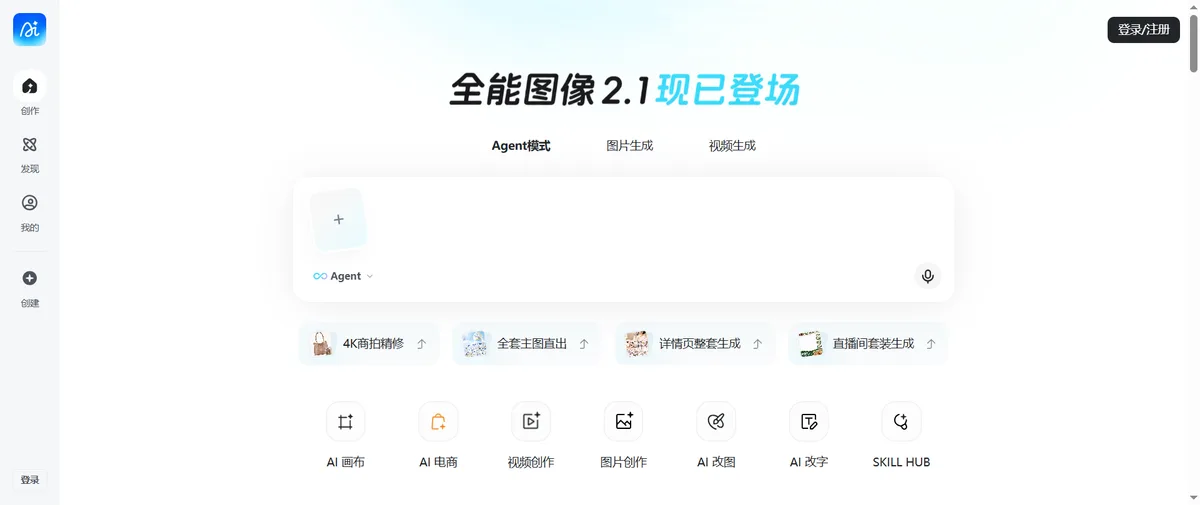Activate the microphone voice input
1200x505 pixels.
point(928,276)
